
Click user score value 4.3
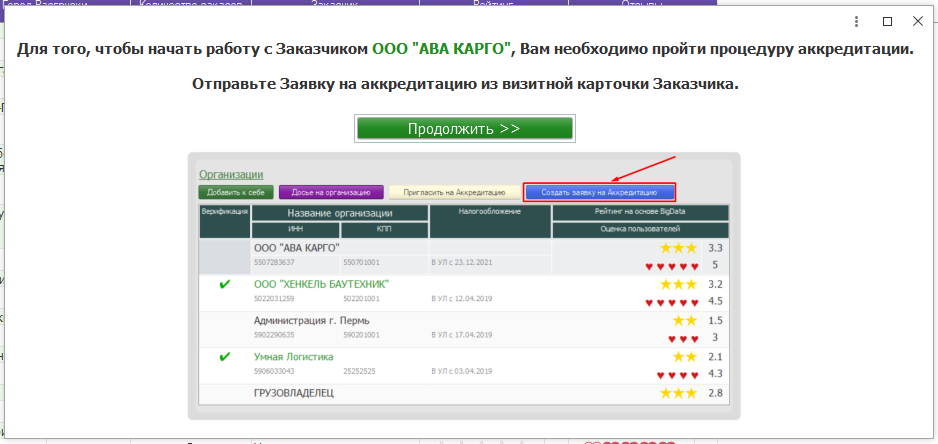715,375
